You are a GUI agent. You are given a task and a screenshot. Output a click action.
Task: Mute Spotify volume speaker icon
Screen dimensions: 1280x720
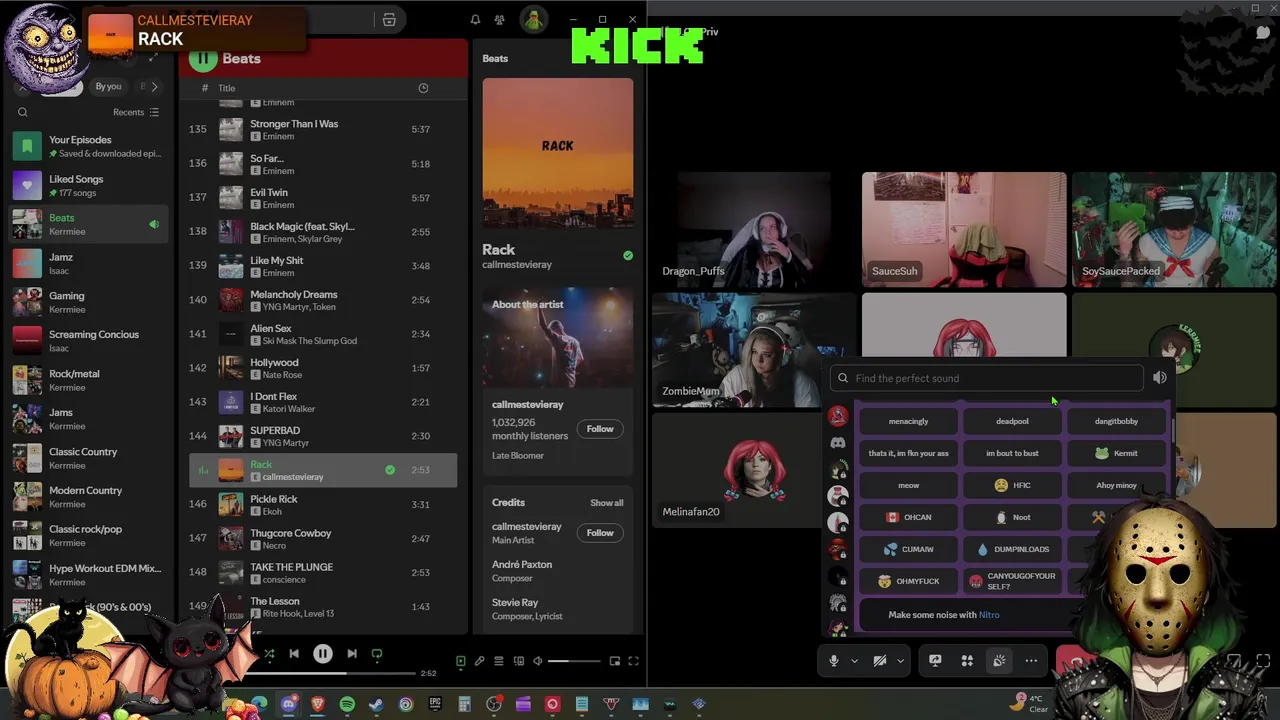tap(538, 661)
